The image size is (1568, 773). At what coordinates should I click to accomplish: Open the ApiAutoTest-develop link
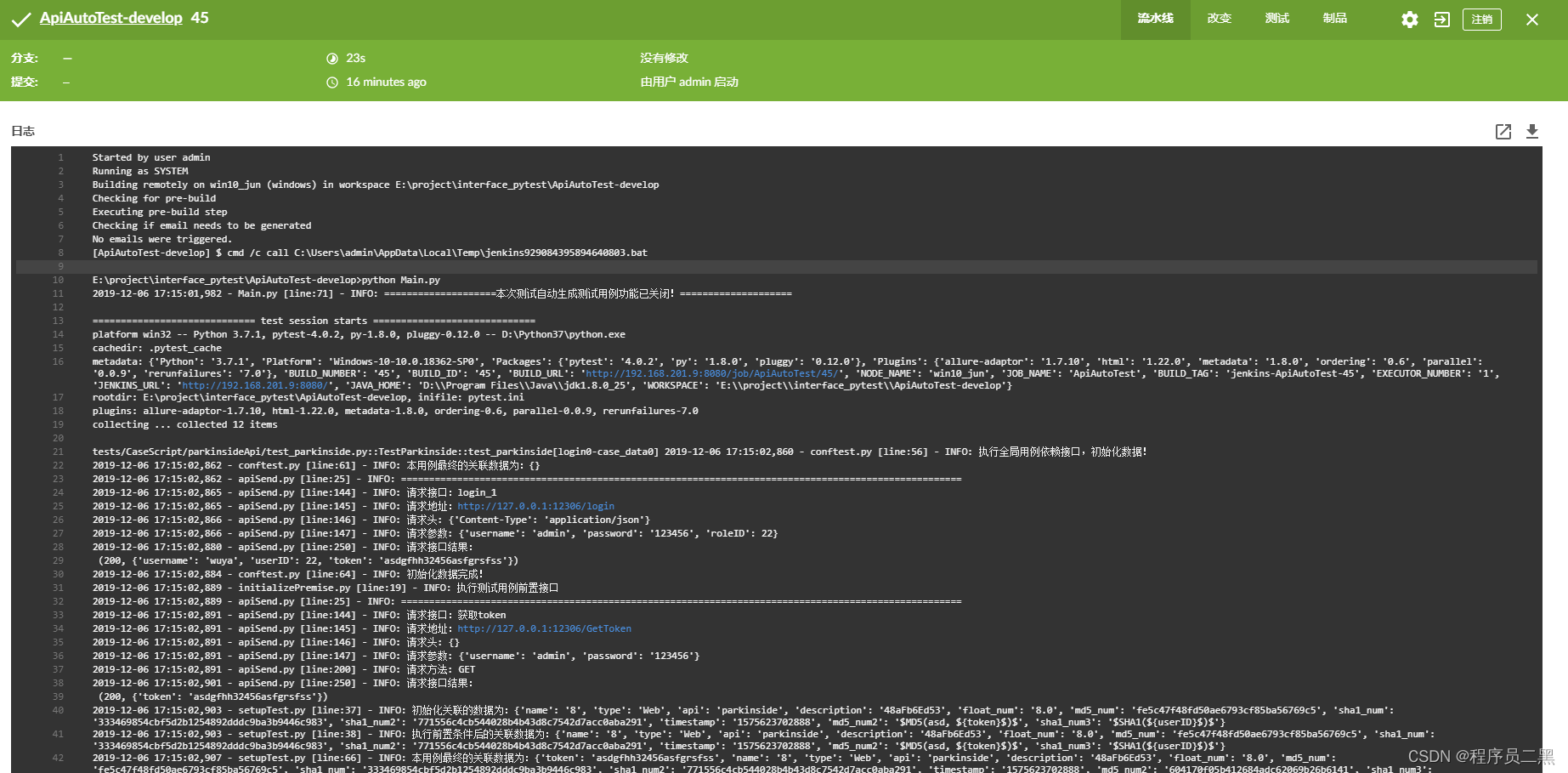111,18
